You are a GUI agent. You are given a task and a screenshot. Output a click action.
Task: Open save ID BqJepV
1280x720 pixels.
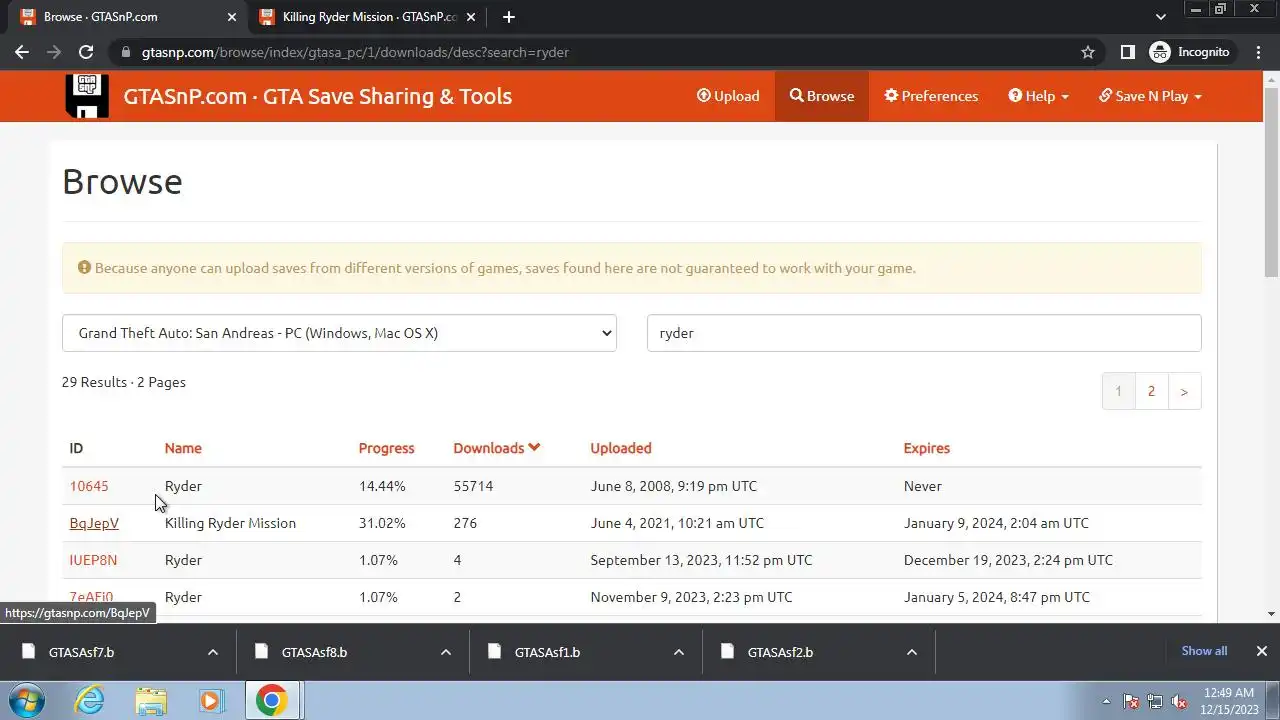(x=94, y=523)
